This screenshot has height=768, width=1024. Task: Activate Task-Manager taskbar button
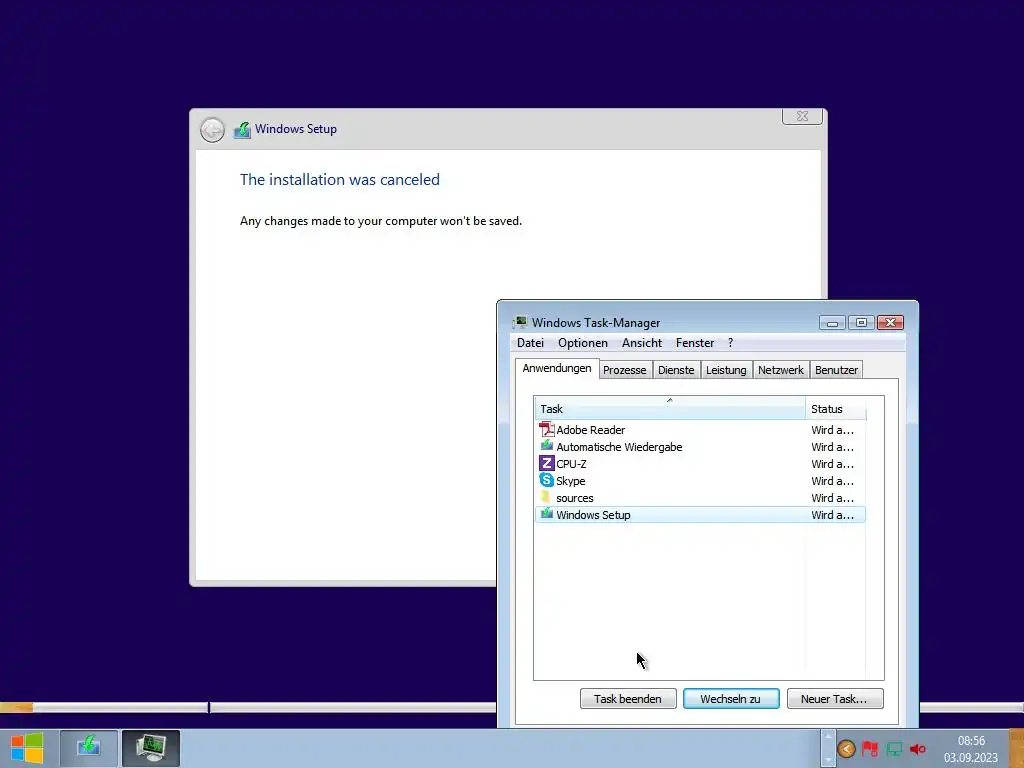tap(151, 748)
